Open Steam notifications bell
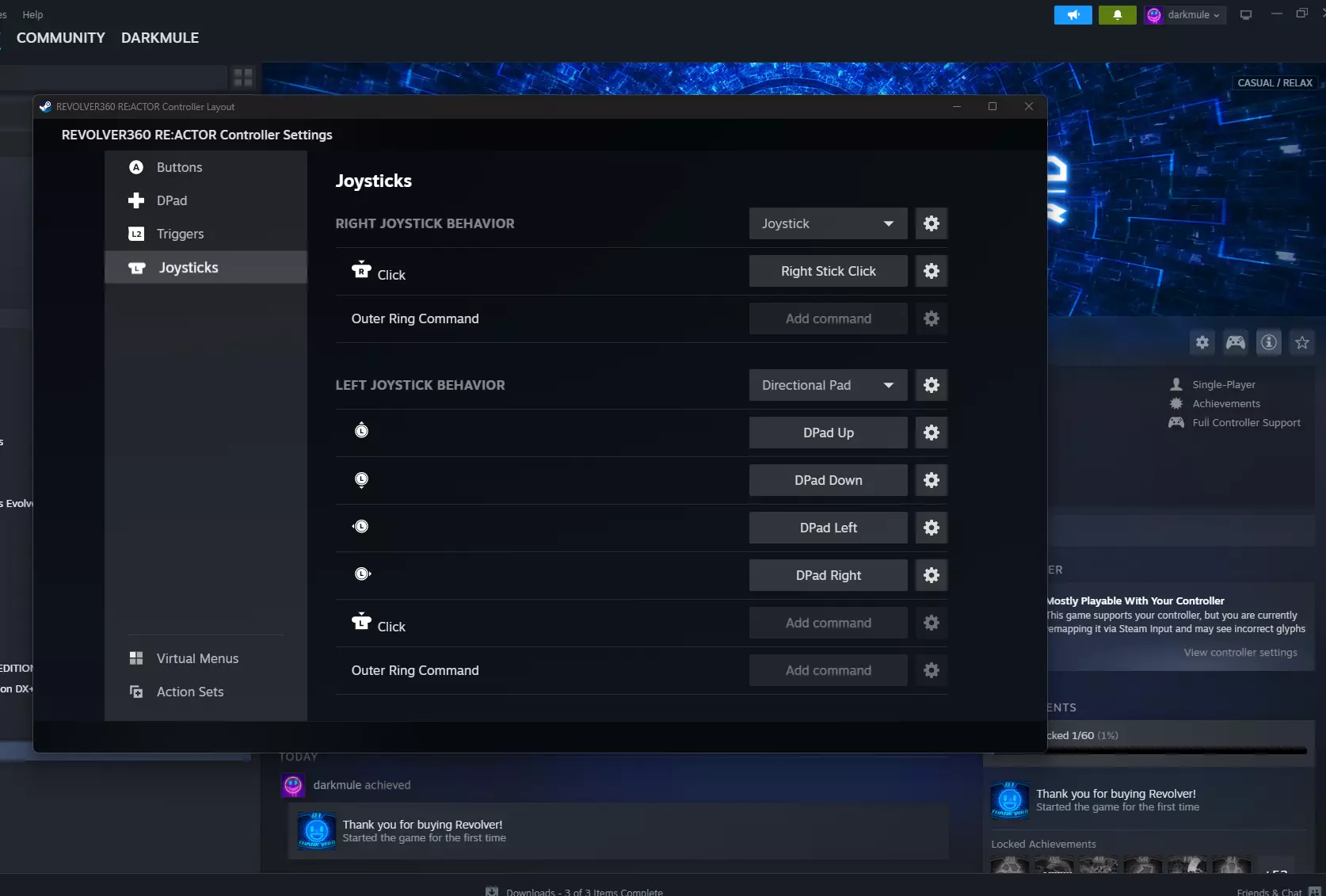 (1118, 15)
